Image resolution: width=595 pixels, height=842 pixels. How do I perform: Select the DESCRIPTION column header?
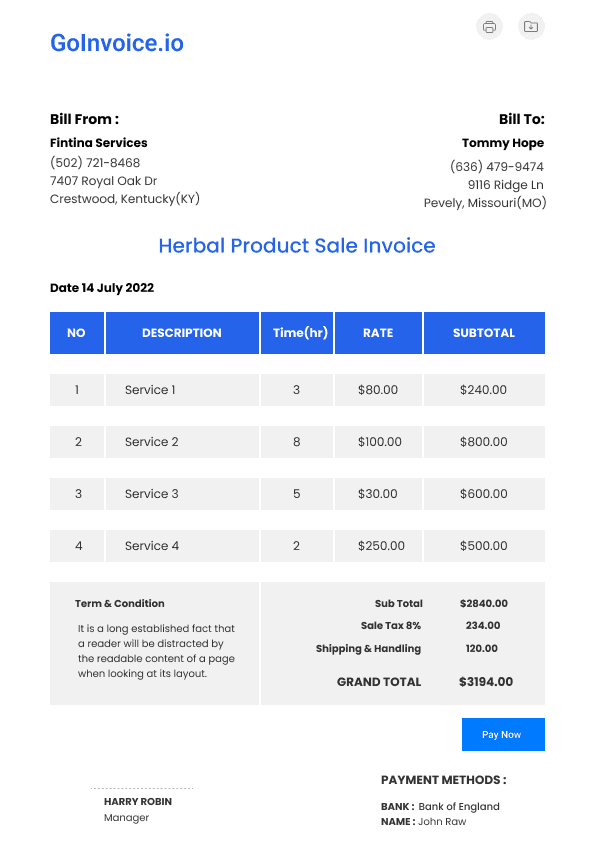pyautogui.click(x=182, y=333)
